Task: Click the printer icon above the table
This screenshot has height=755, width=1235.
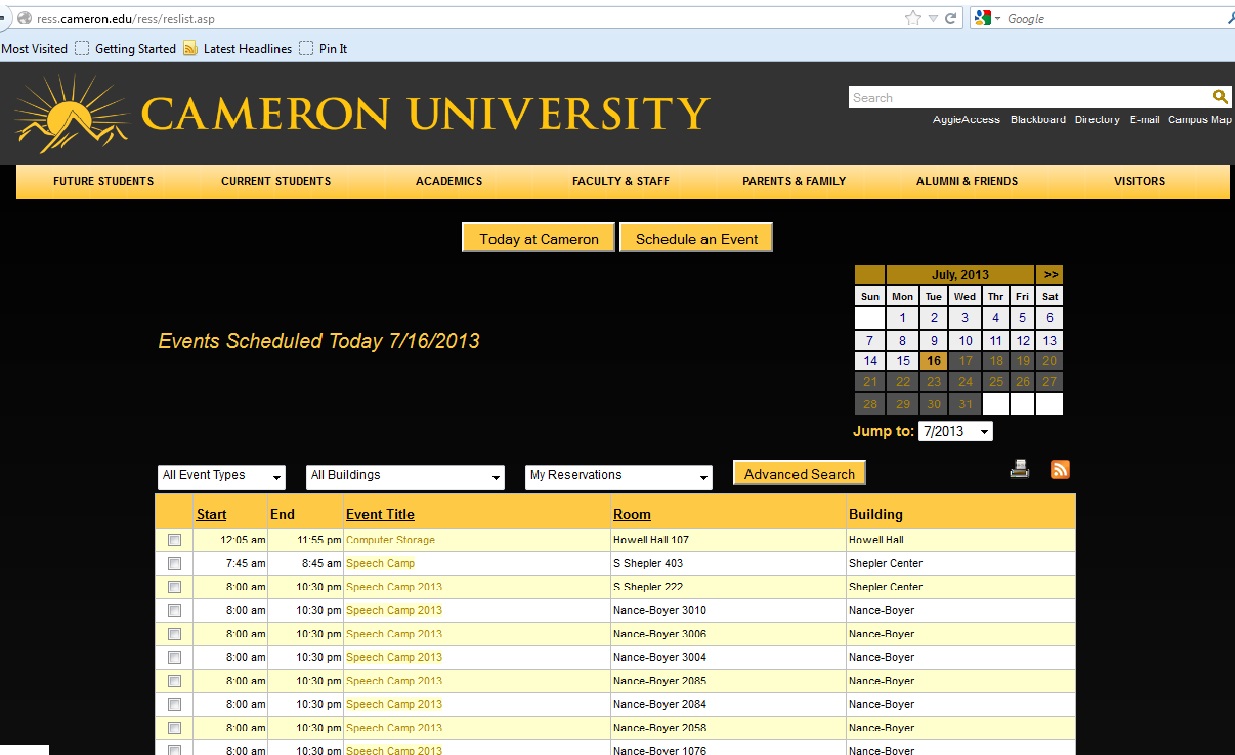Action: click(x=1020, y=469)
